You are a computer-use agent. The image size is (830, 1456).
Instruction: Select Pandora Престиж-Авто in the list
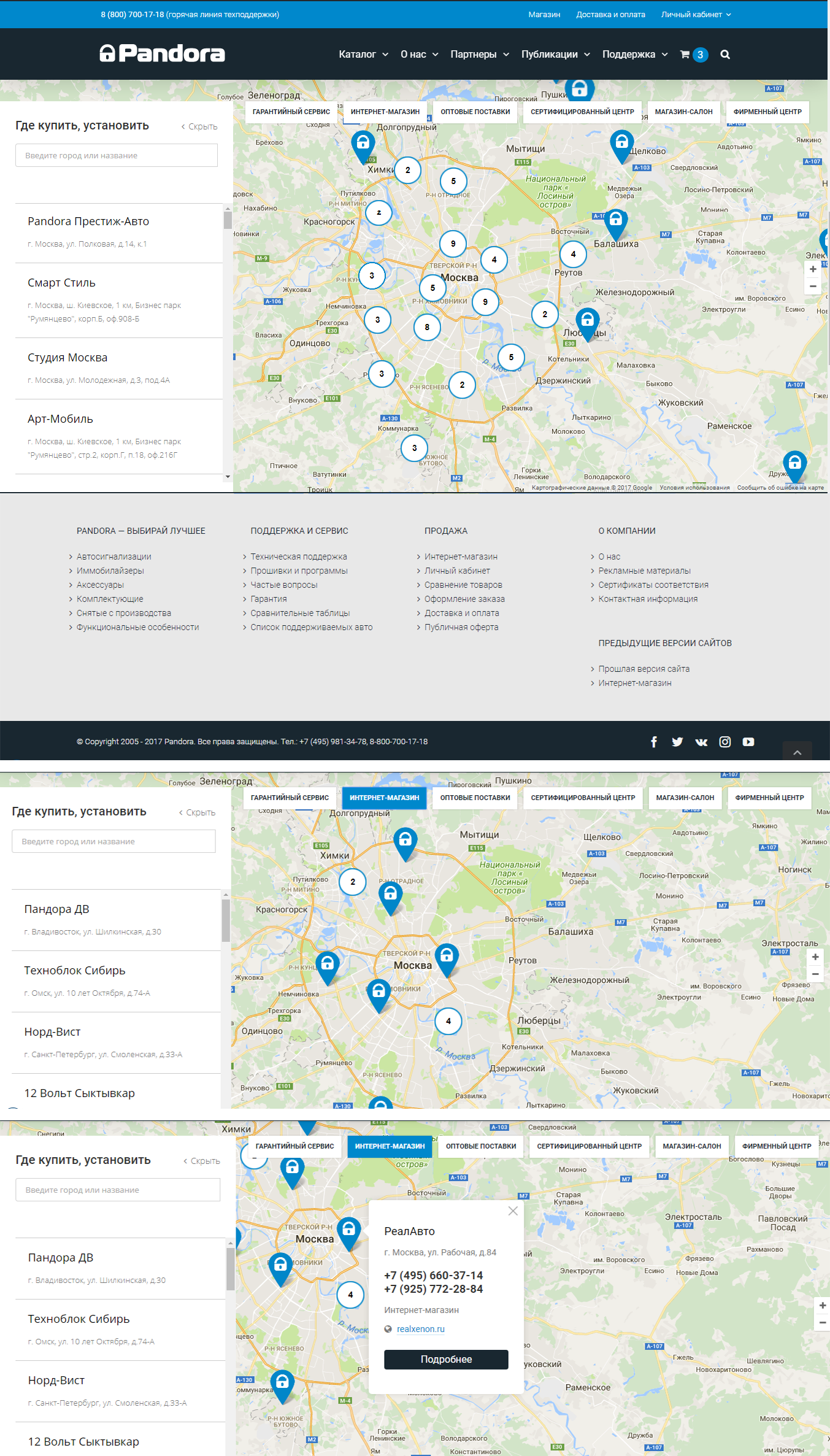tap(119, 233)
